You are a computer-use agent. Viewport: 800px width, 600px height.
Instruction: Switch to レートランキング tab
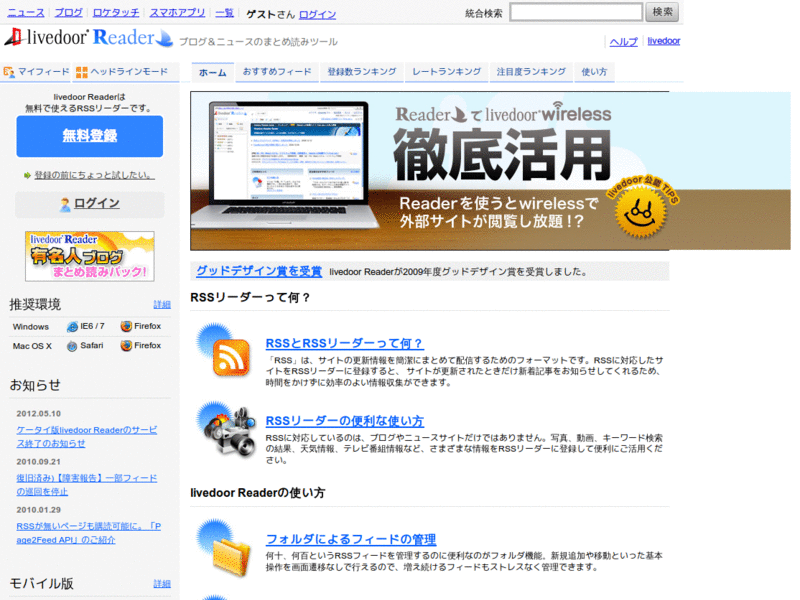click(x=446, y=72)
